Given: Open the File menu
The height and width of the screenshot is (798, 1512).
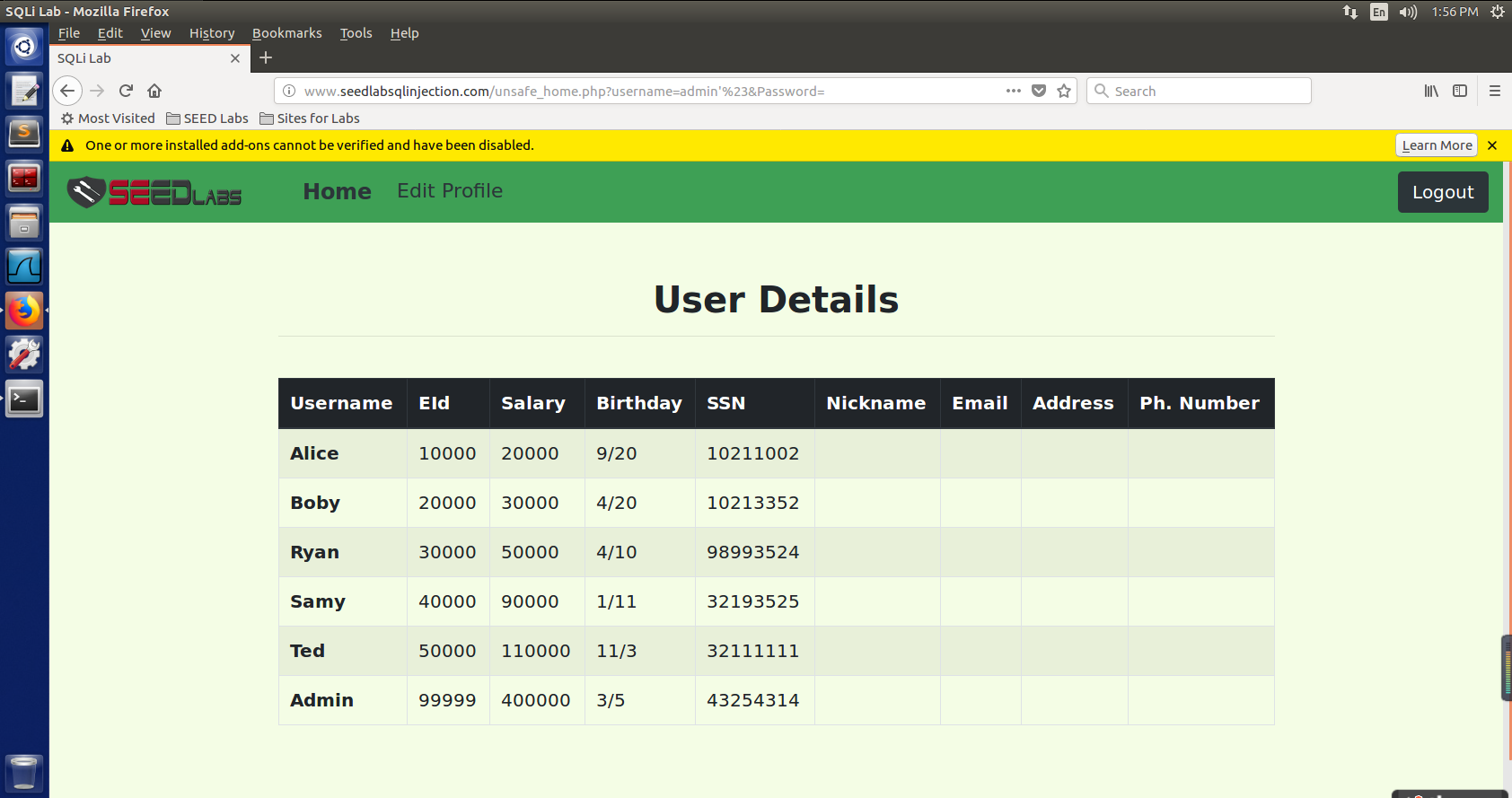Looking at the screenshot, I should click(69, 33).
